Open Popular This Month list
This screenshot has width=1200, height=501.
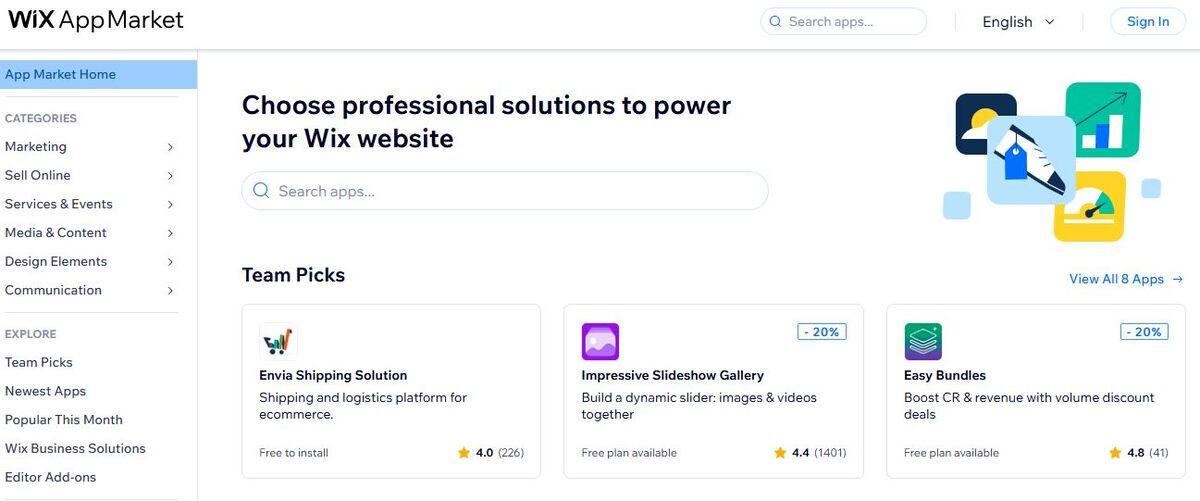tap(64, 420)
